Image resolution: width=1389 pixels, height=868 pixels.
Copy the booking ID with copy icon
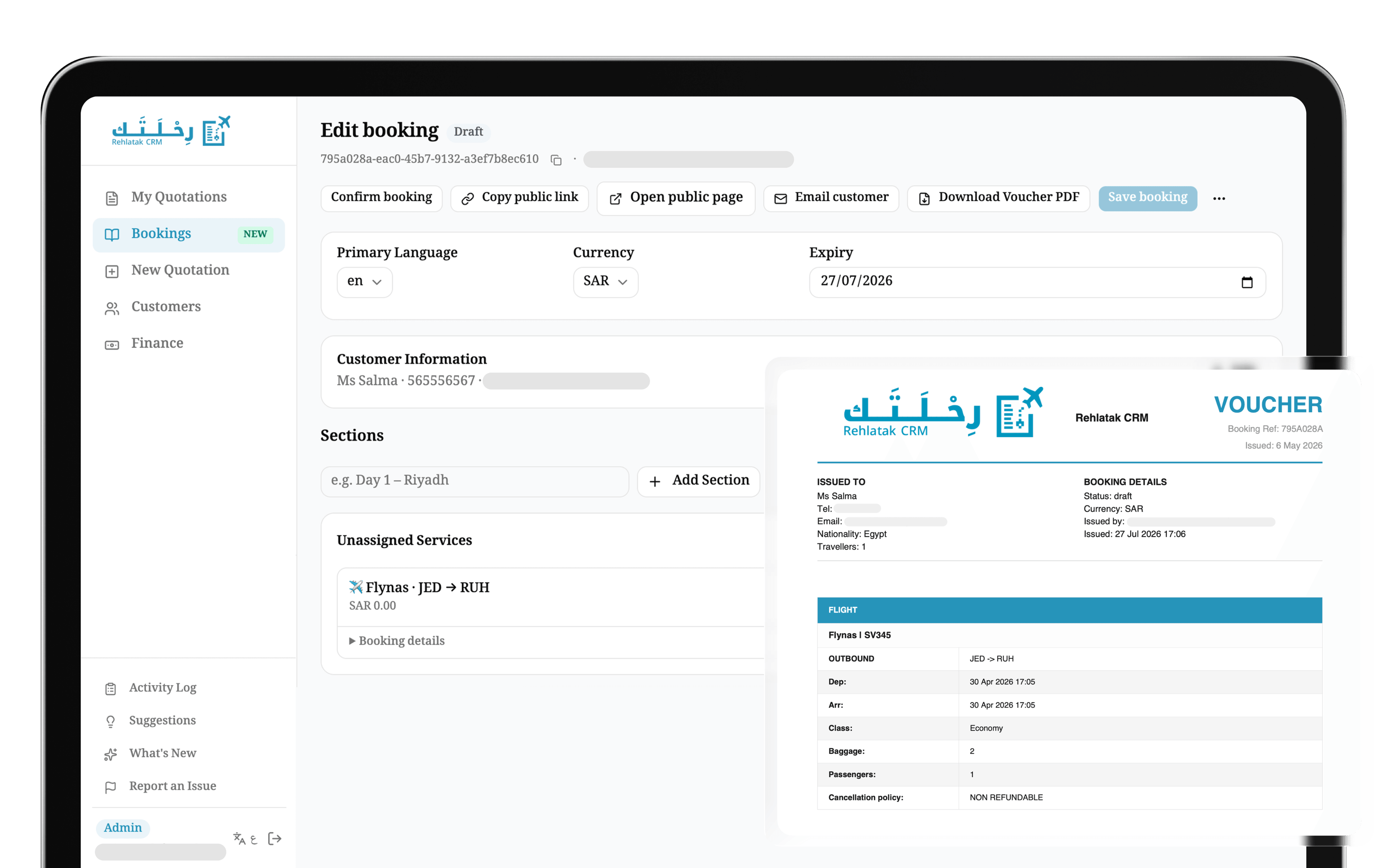[556, 159]
